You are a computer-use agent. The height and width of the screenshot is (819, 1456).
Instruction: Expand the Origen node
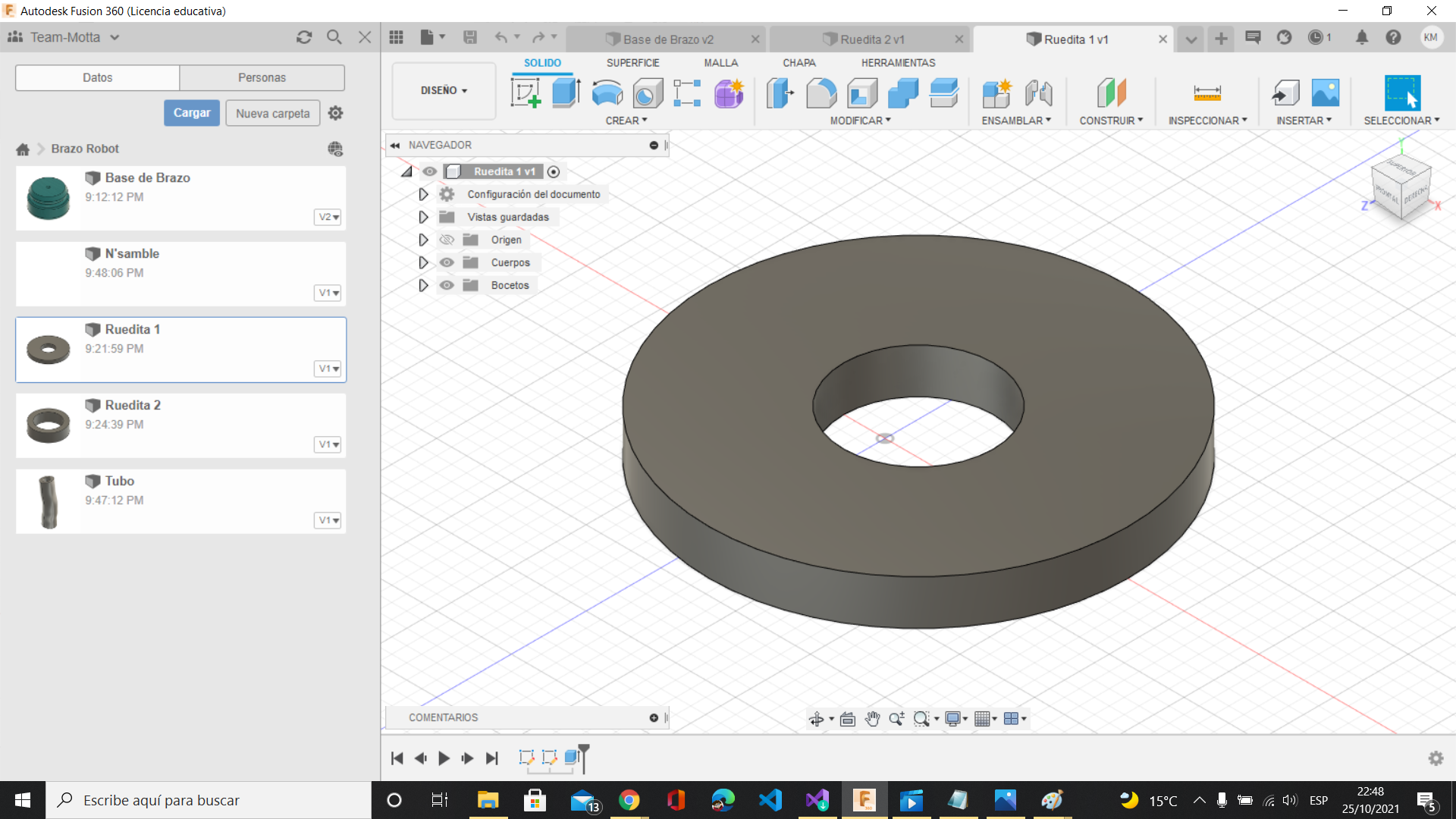point(423,240)
